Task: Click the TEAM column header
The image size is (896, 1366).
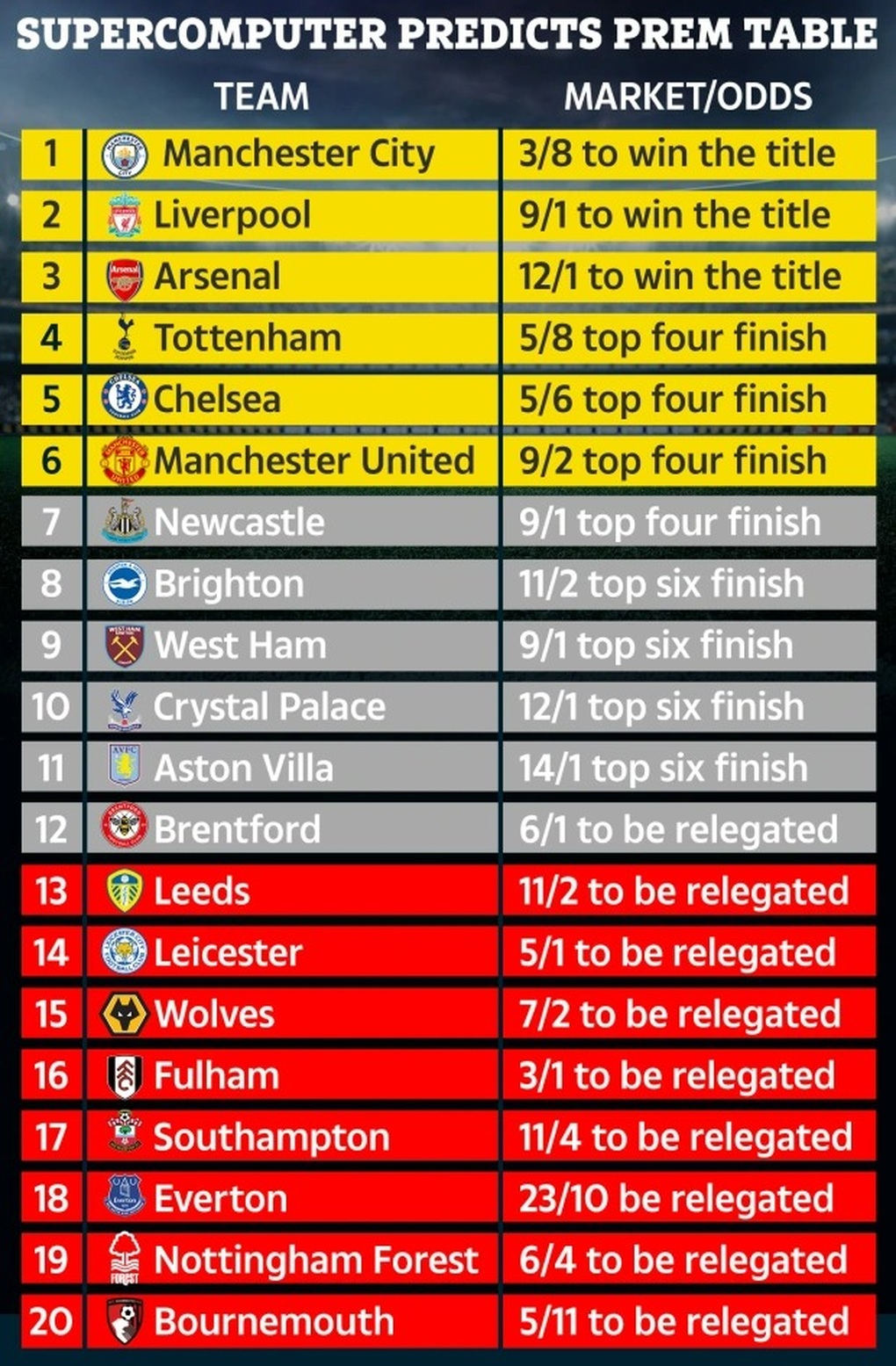Action: pos(262,97)
